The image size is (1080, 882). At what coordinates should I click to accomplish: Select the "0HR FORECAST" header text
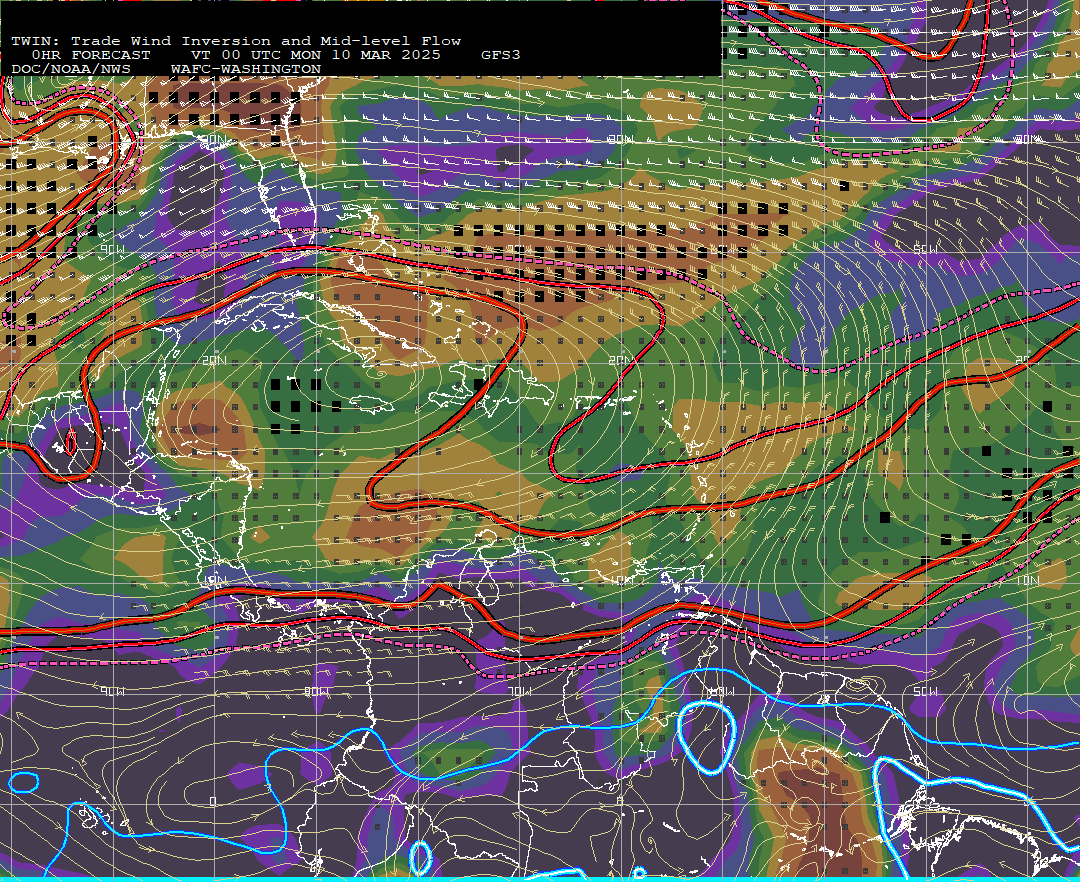91,55
